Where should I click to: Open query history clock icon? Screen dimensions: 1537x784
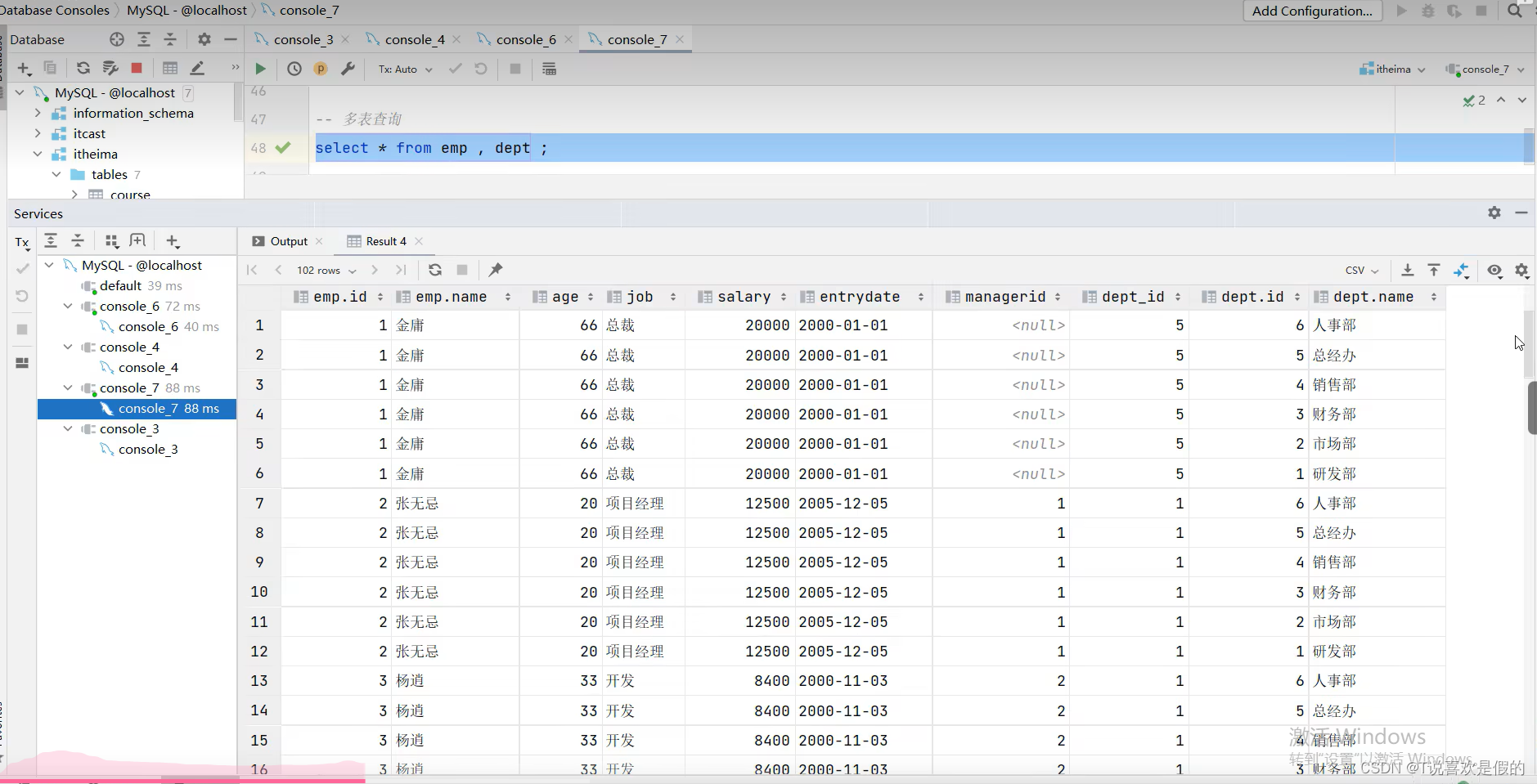click(x=294, y=69)
